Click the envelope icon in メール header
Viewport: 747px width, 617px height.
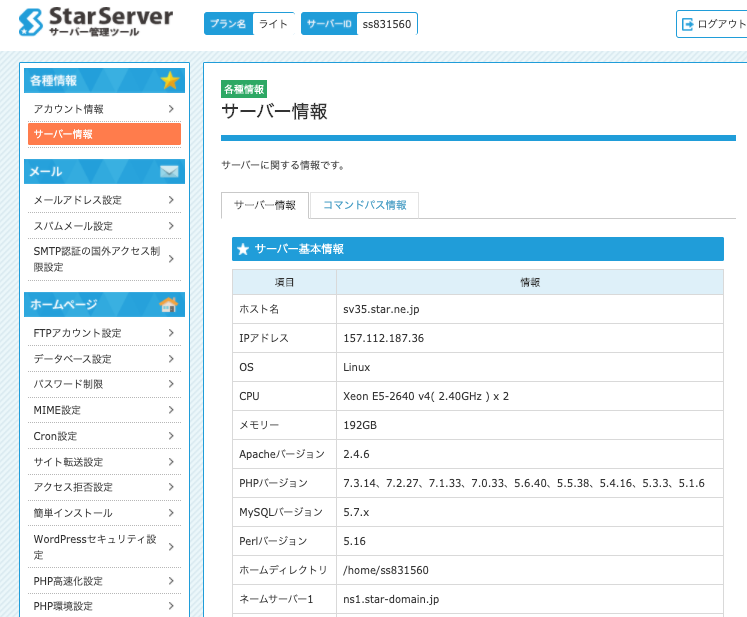point(169,171)
